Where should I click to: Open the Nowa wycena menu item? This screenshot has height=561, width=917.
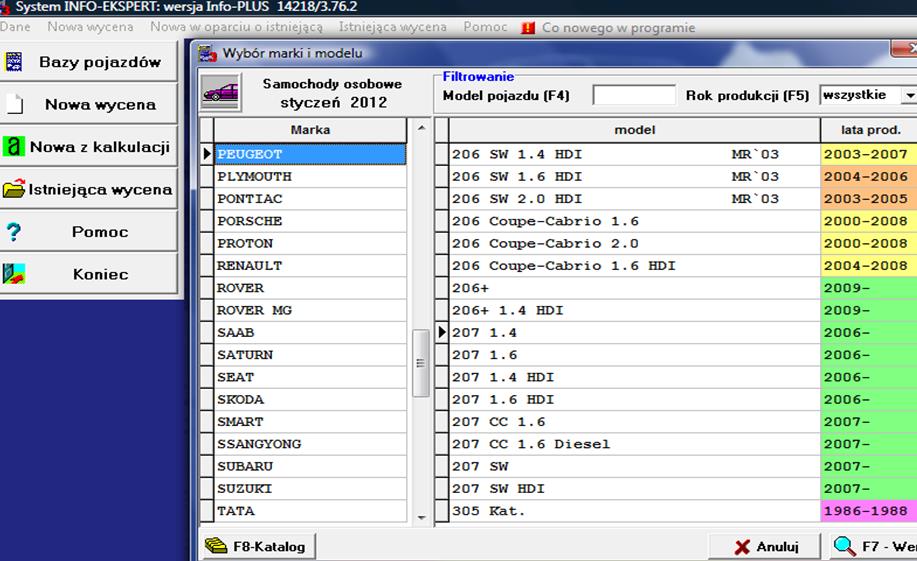pos(90,27)
